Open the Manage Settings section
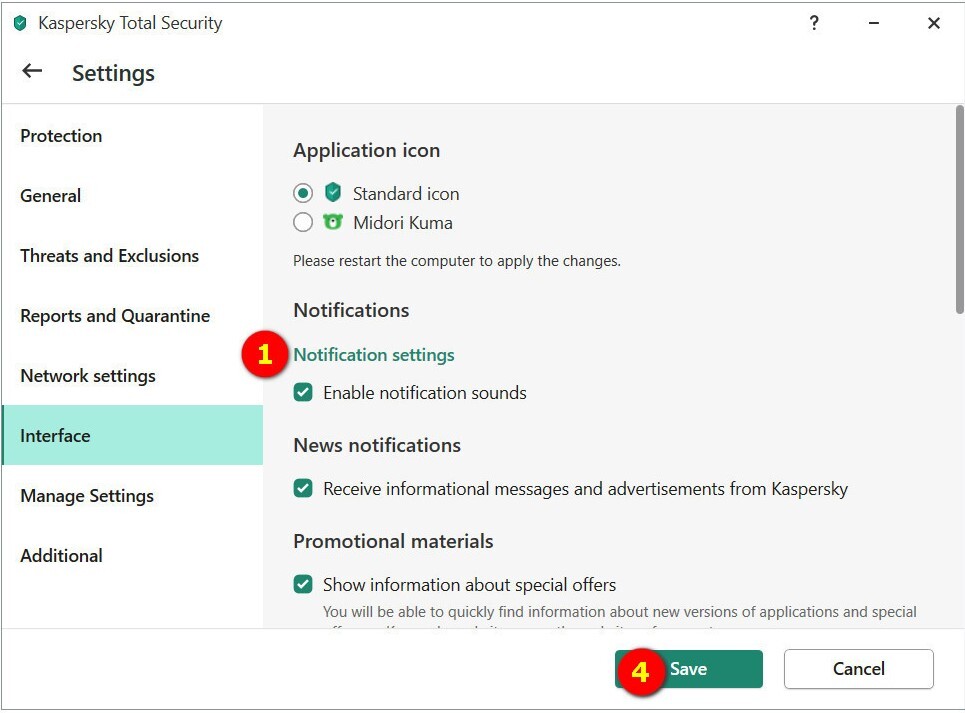Viewport: 965px width, 713px height. (x=132, y=495)
